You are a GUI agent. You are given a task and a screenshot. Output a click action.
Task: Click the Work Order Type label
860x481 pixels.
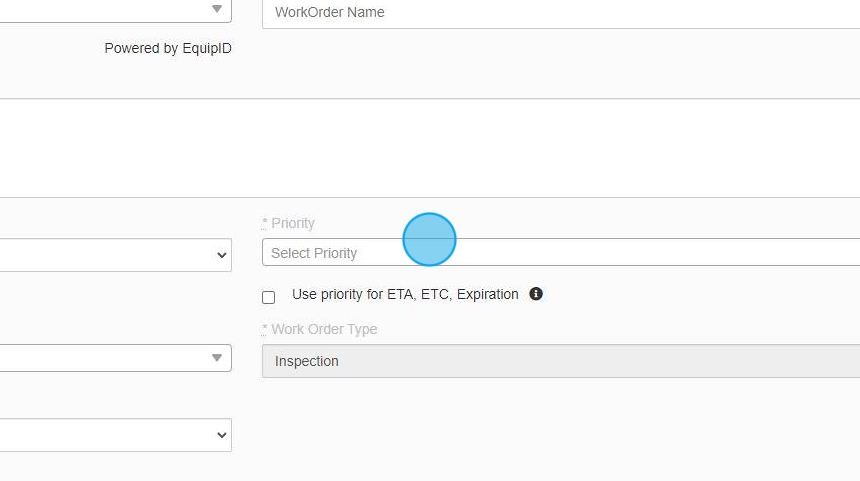(324, 329)
